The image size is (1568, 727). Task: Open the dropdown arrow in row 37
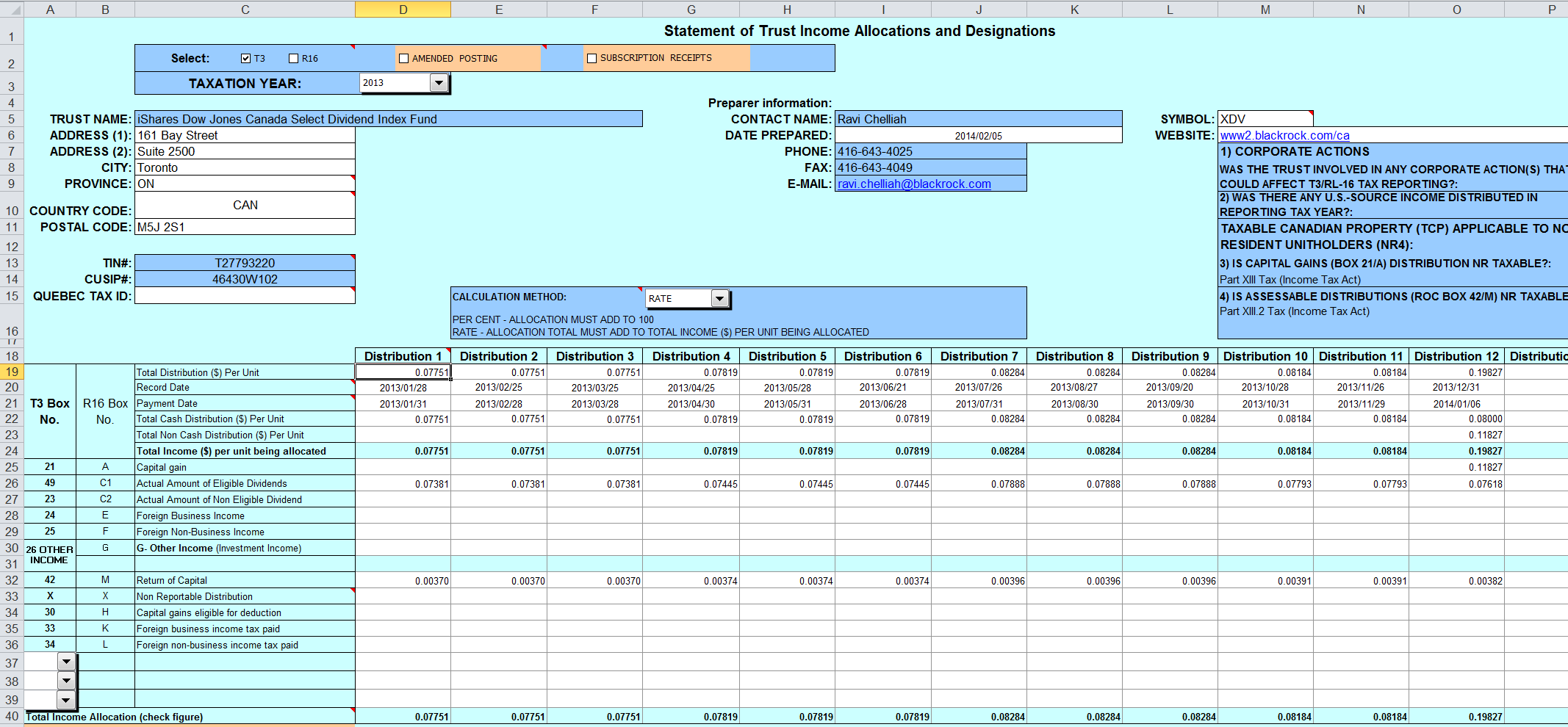click(66, 662)
